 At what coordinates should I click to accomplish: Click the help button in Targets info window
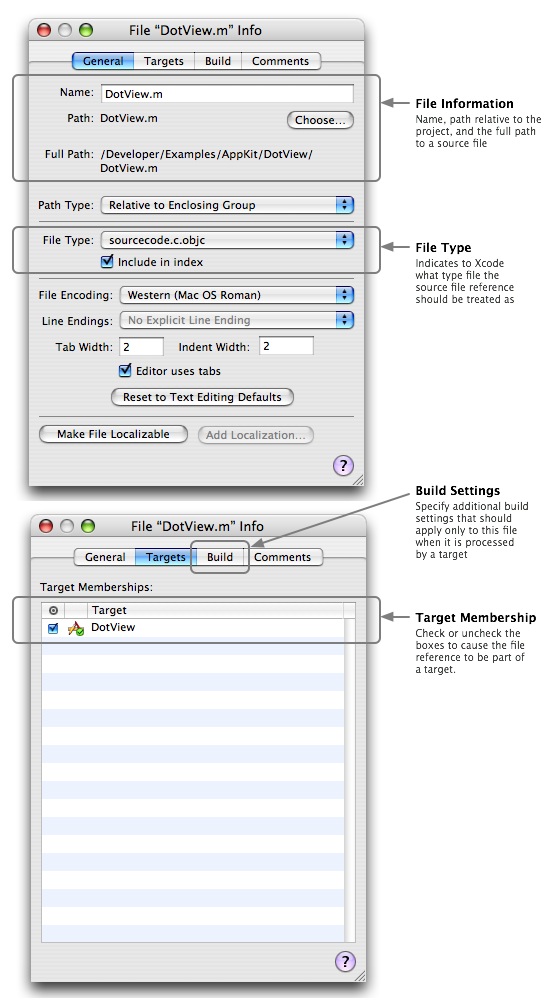[345, 962]
